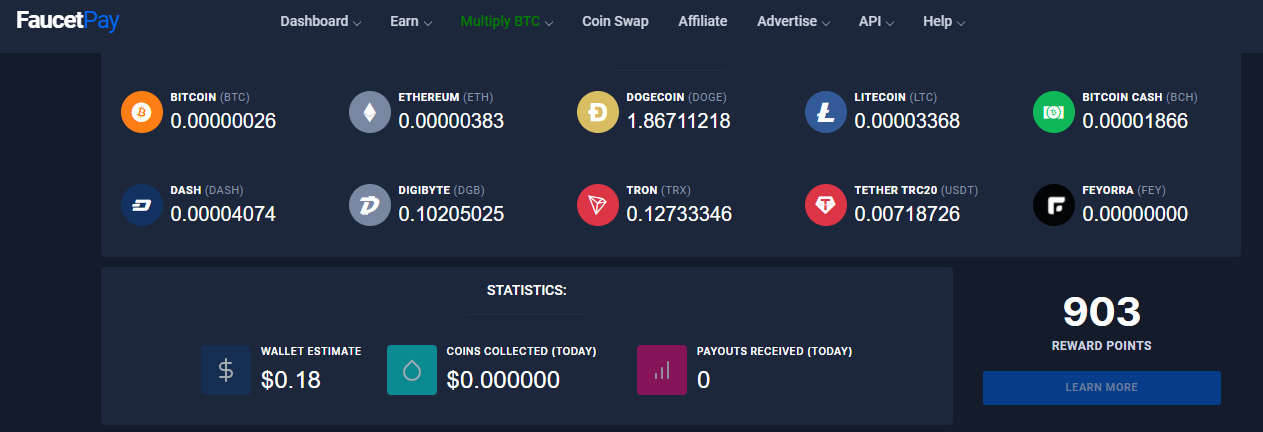Expand the Help dropdown menu
This screenshot has width=1263, height=432.
tap(944, 21)
